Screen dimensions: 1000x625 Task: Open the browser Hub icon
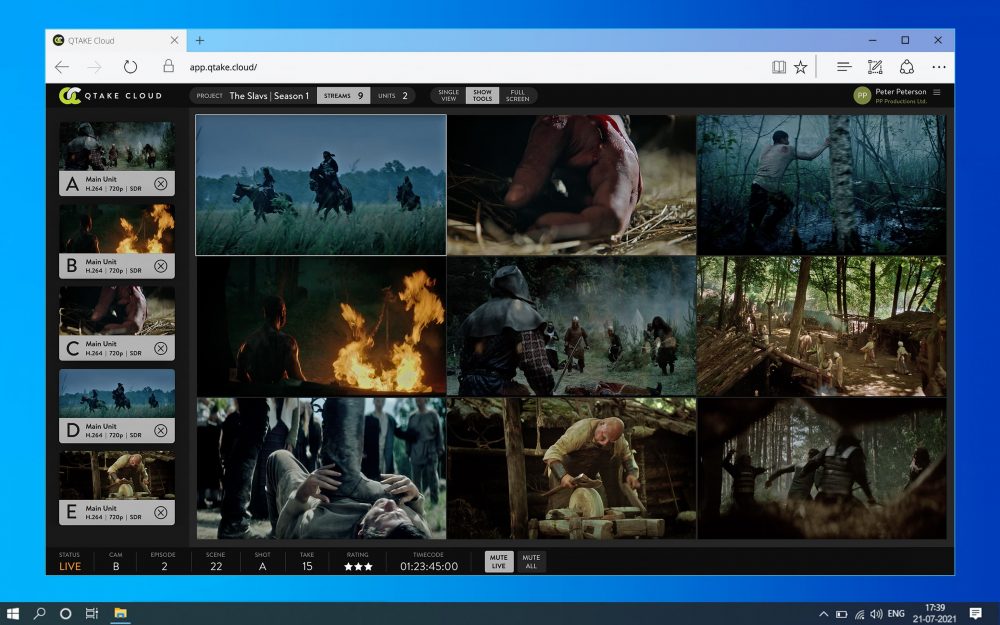pyautogui.click(x=844, y=67)
